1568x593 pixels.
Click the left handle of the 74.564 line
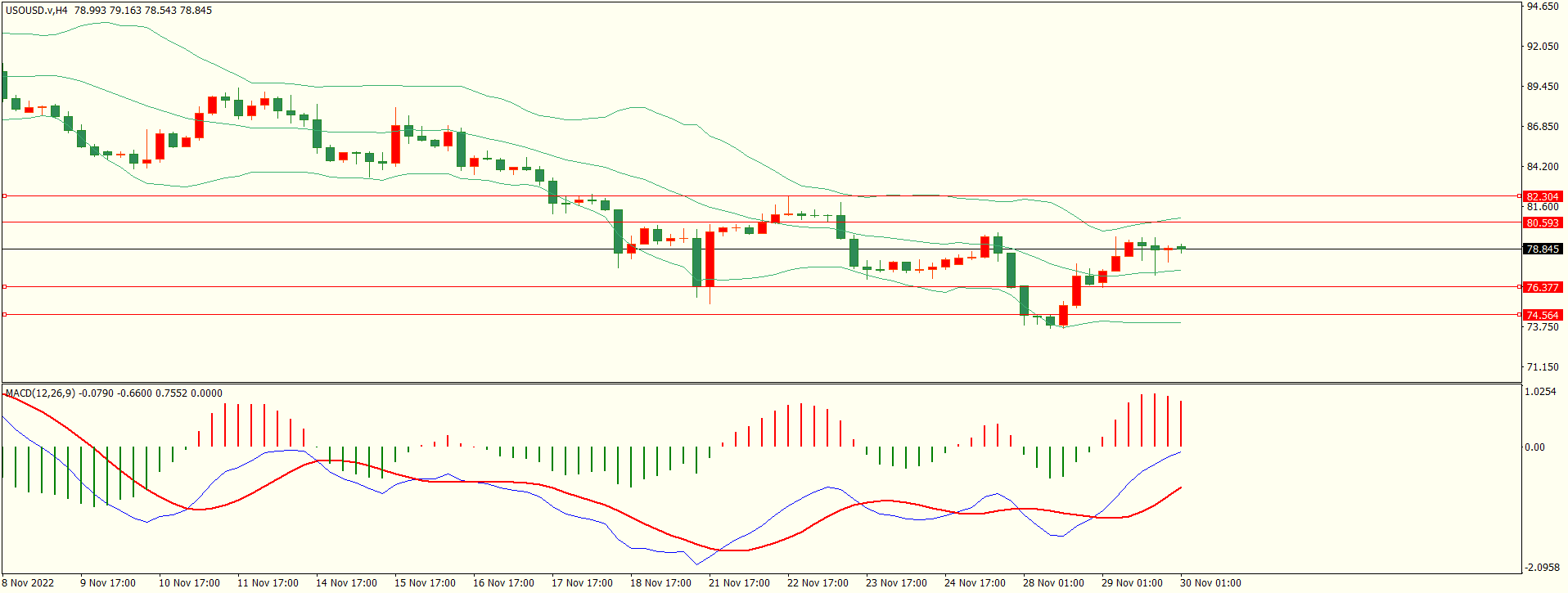tap(5, 315)
